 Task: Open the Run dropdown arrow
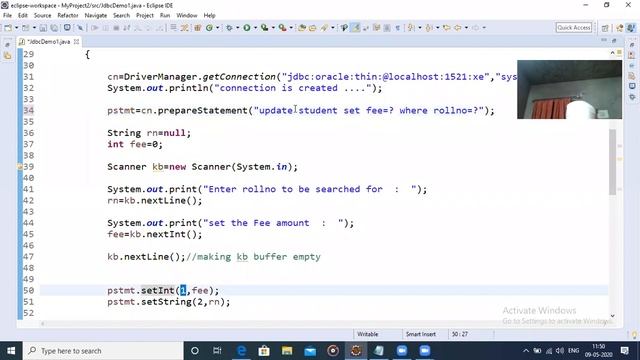coord(255,28)
